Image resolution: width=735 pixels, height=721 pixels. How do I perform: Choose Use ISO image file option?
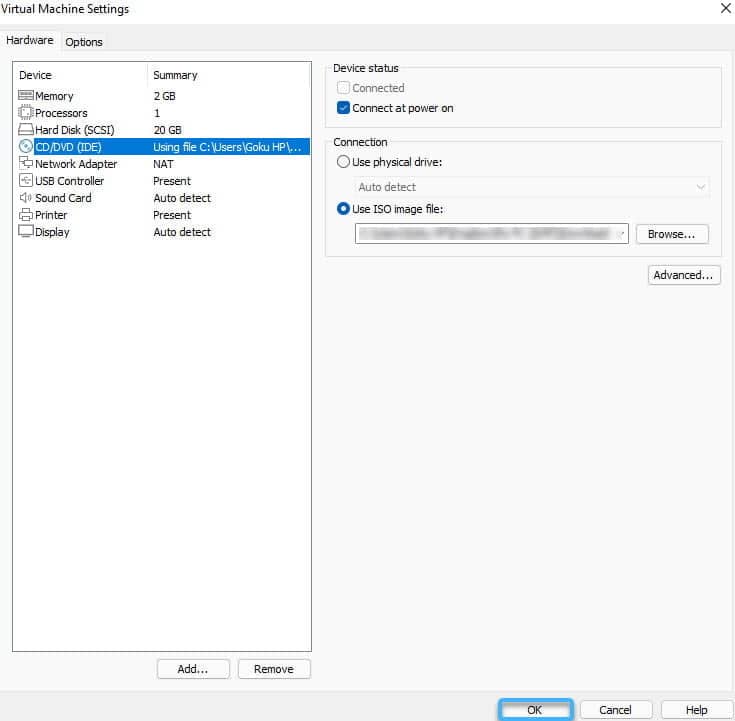[344, 209]
